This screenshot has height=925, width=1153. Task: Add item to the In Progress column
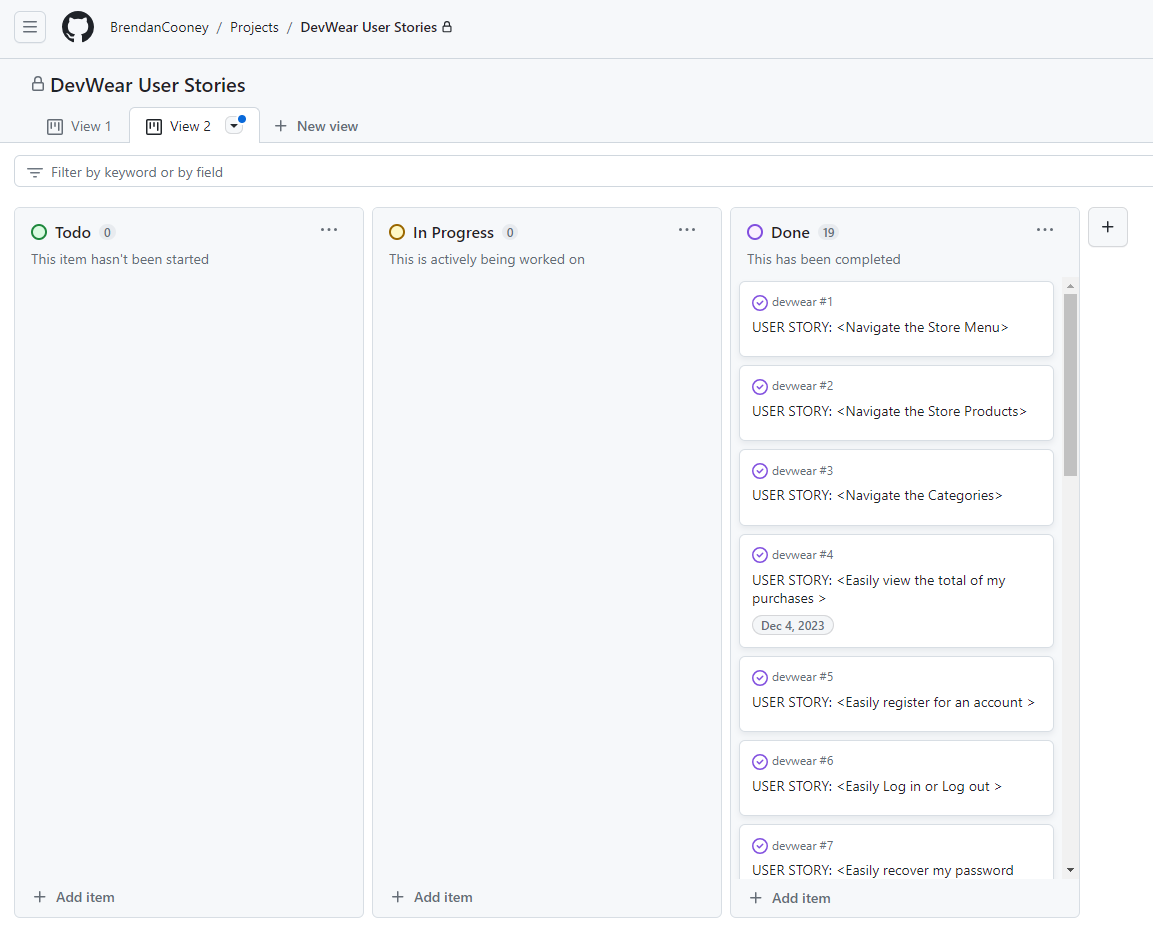coord(432,897)
